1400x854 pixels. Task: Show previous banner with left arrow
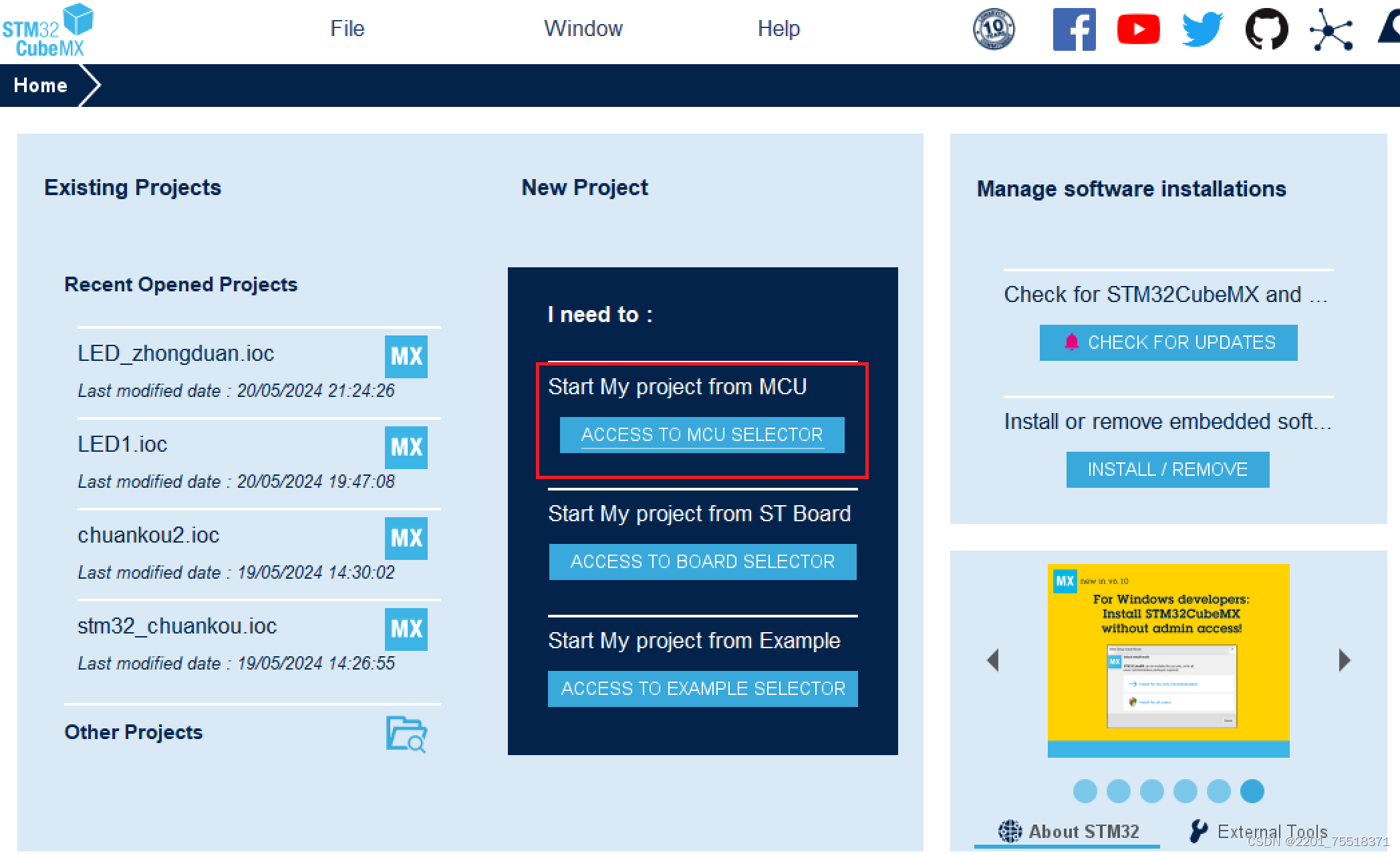993,660
